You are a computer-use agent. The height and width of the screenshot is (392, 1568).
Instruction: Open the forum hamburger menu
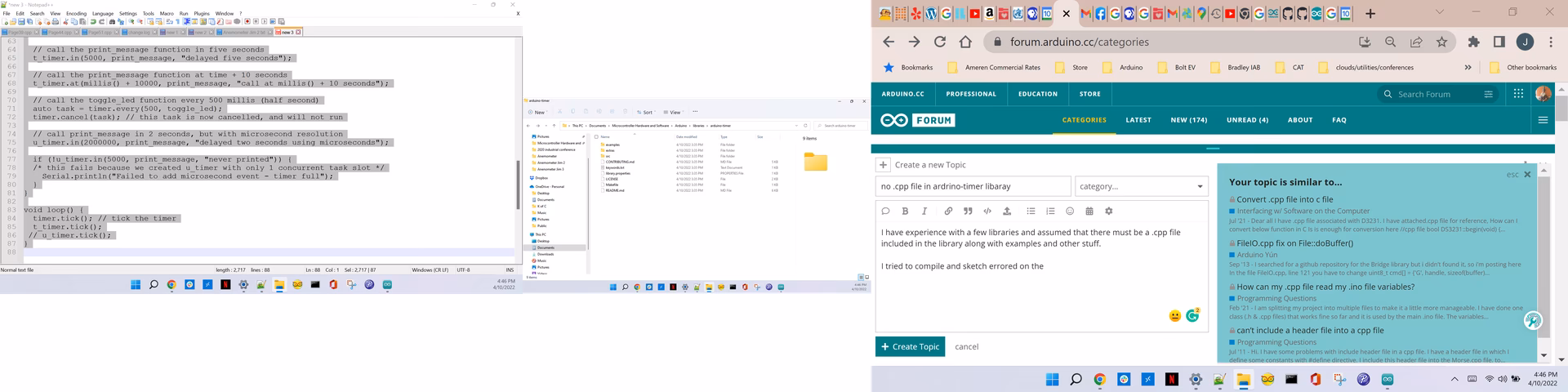click(1543, 120)
